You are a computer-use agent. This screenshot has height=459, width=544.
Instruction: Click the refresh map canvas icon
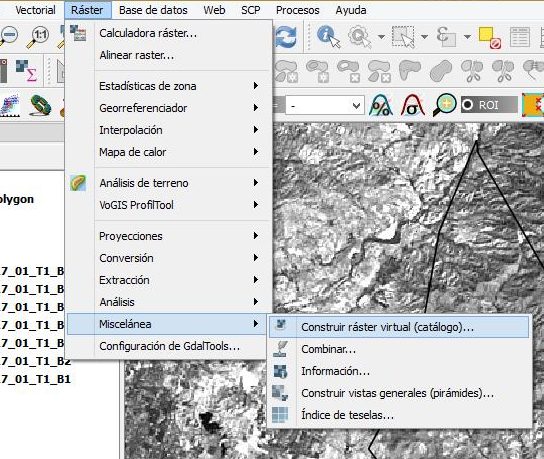coord(286,36)
